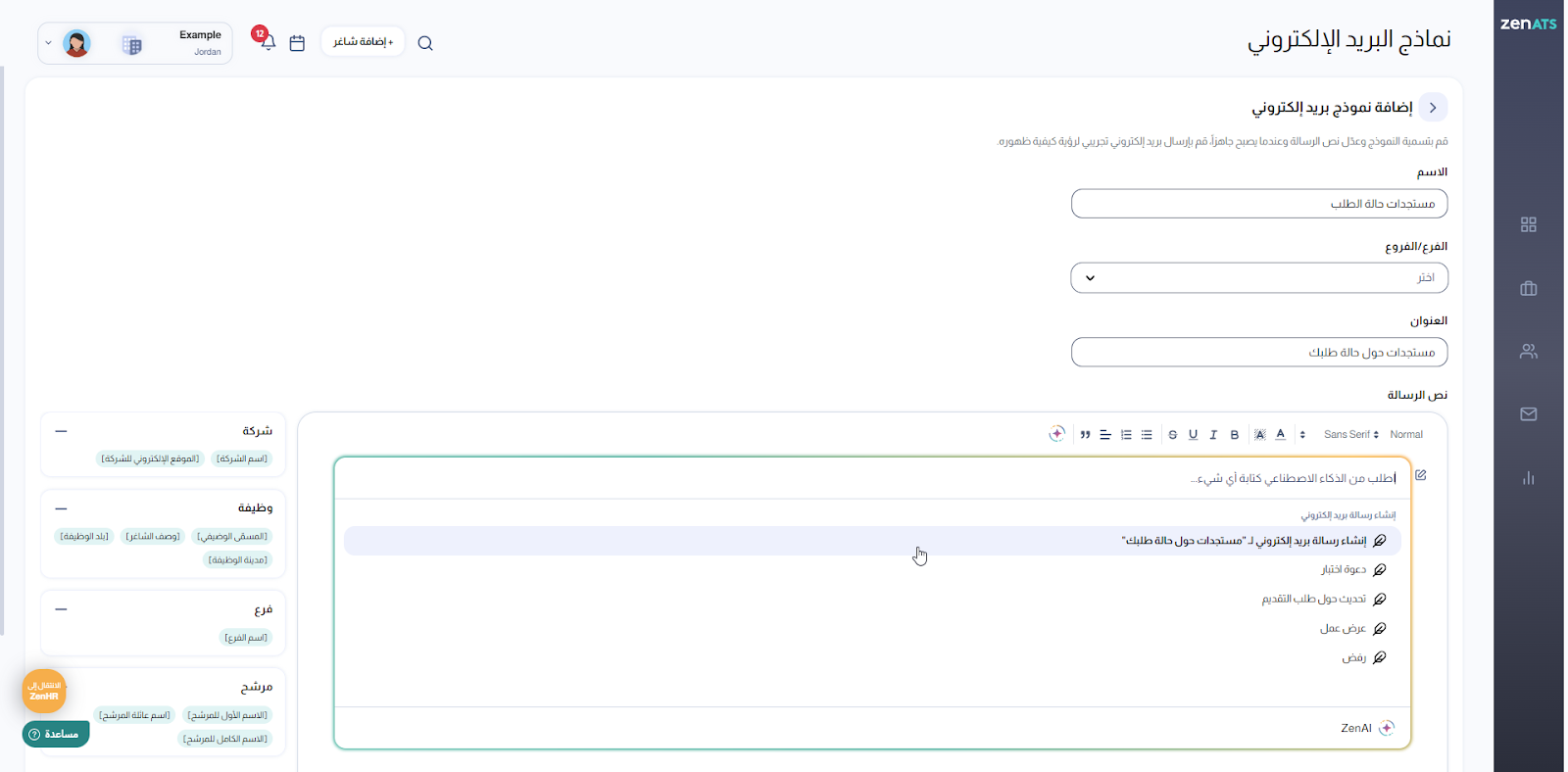1568x772 pixels.
Task: Click the edit pencil icon beside the AI prompt
Action: (x=1421, y=475)
